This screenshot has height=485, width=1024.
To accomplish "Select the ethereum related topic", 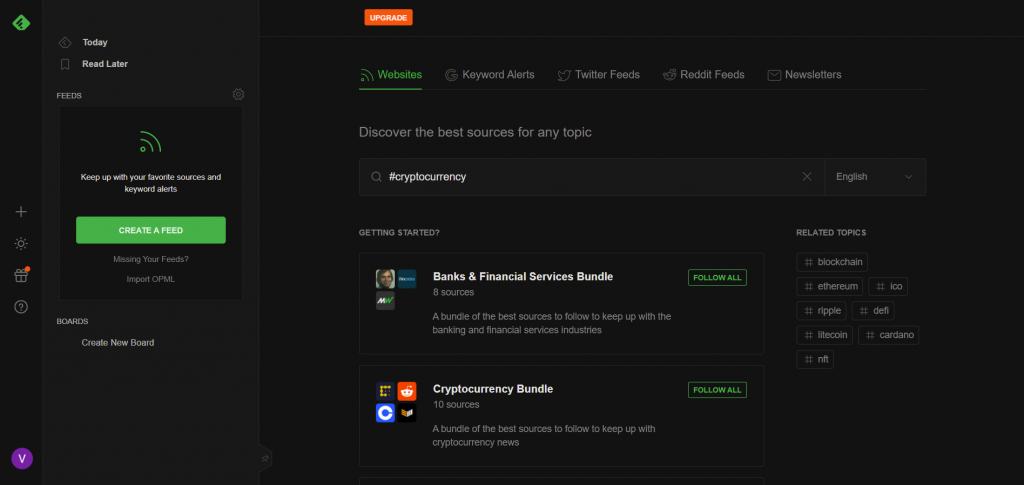I will pos(830,287).
